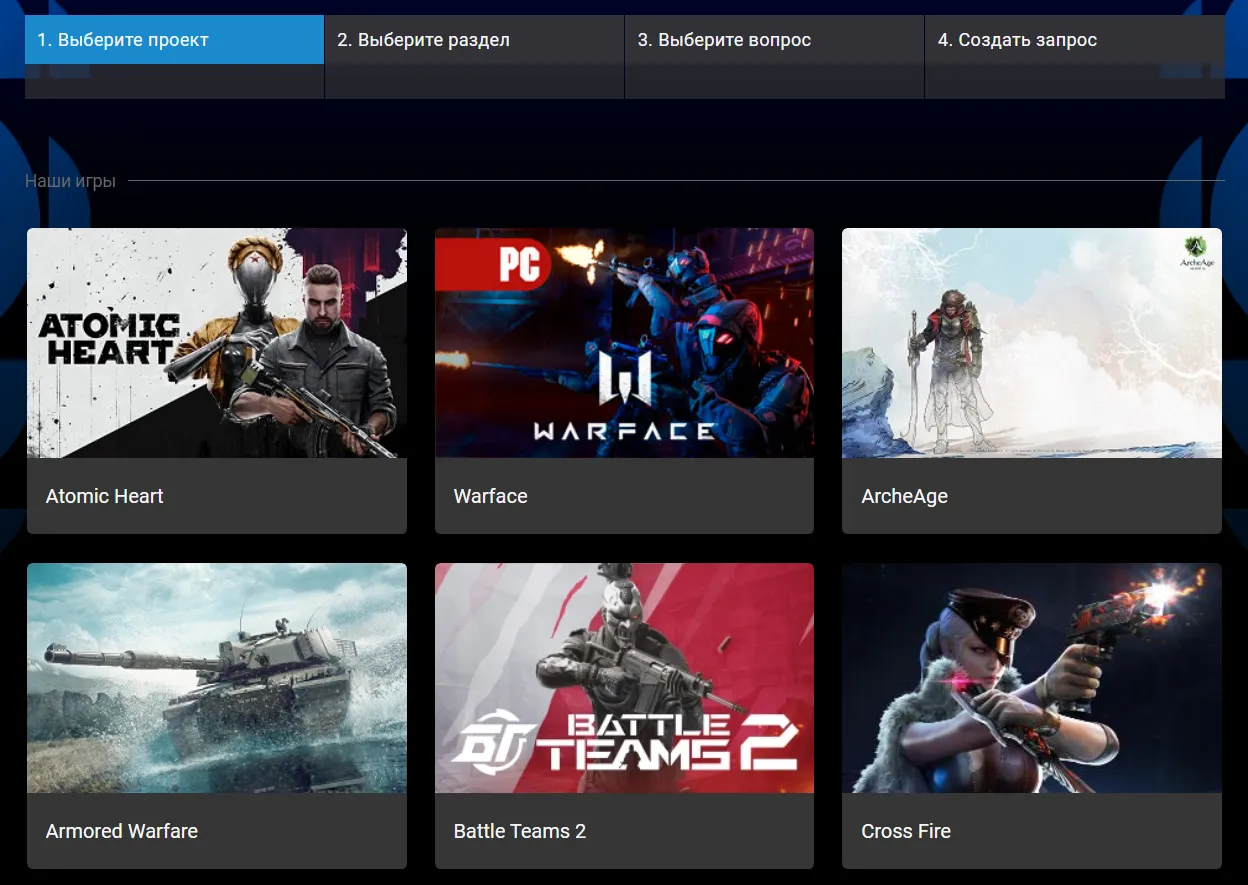
Task: Click the 'Atomic Heart' title label
Action: point(105,496)
